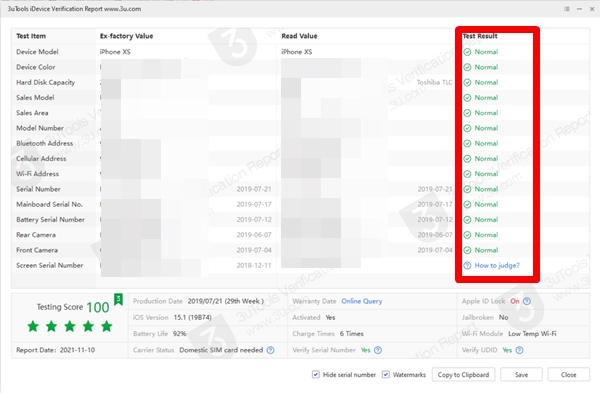Click the Charge Times 6 Times value
600x393 pixels.
[352, 334]
